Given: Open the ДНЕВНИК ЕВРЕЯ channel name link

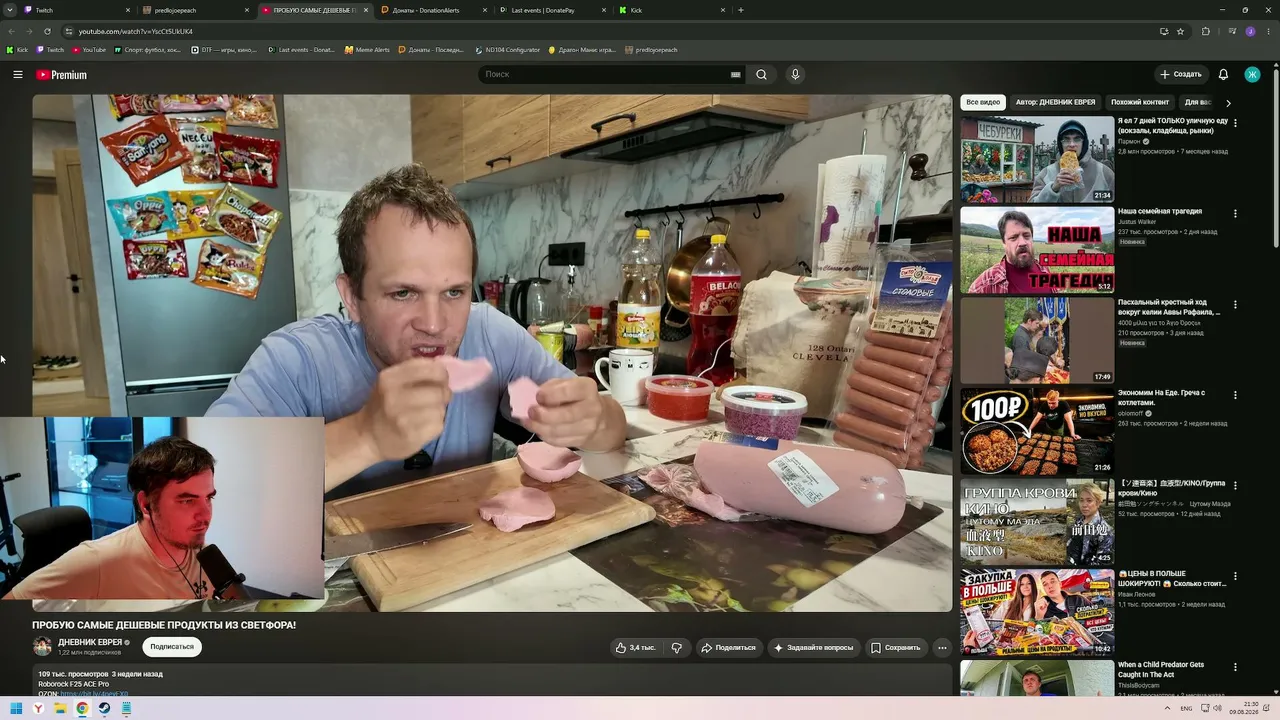Looking at the screenshot, I should pos(90,642).
